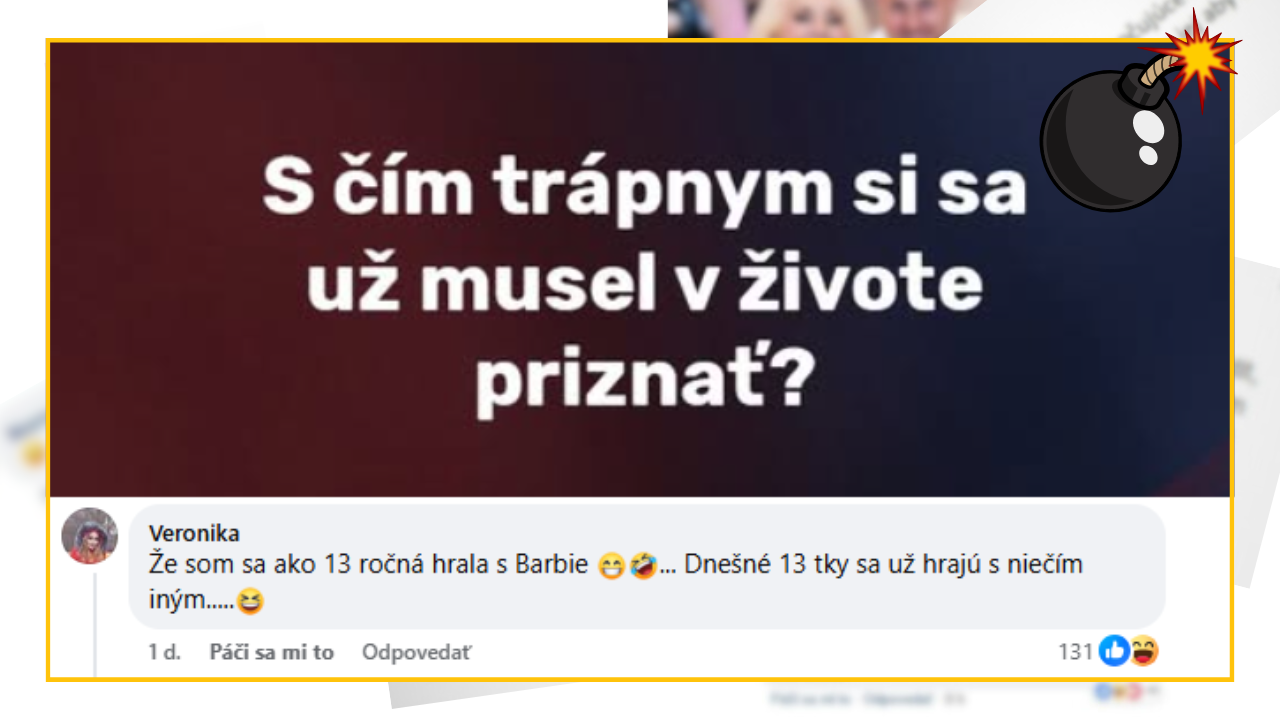
Task: Click the blue thumbs-up reaction icon
Action: (x=1113, y=652)
